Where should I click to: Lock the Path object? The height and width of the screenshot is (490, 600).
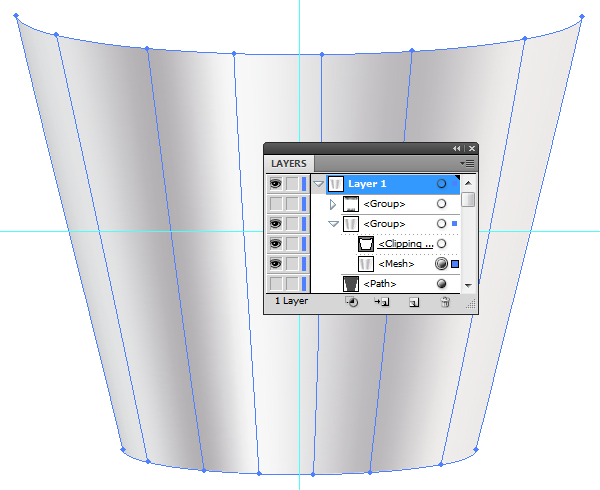point(292,283)
